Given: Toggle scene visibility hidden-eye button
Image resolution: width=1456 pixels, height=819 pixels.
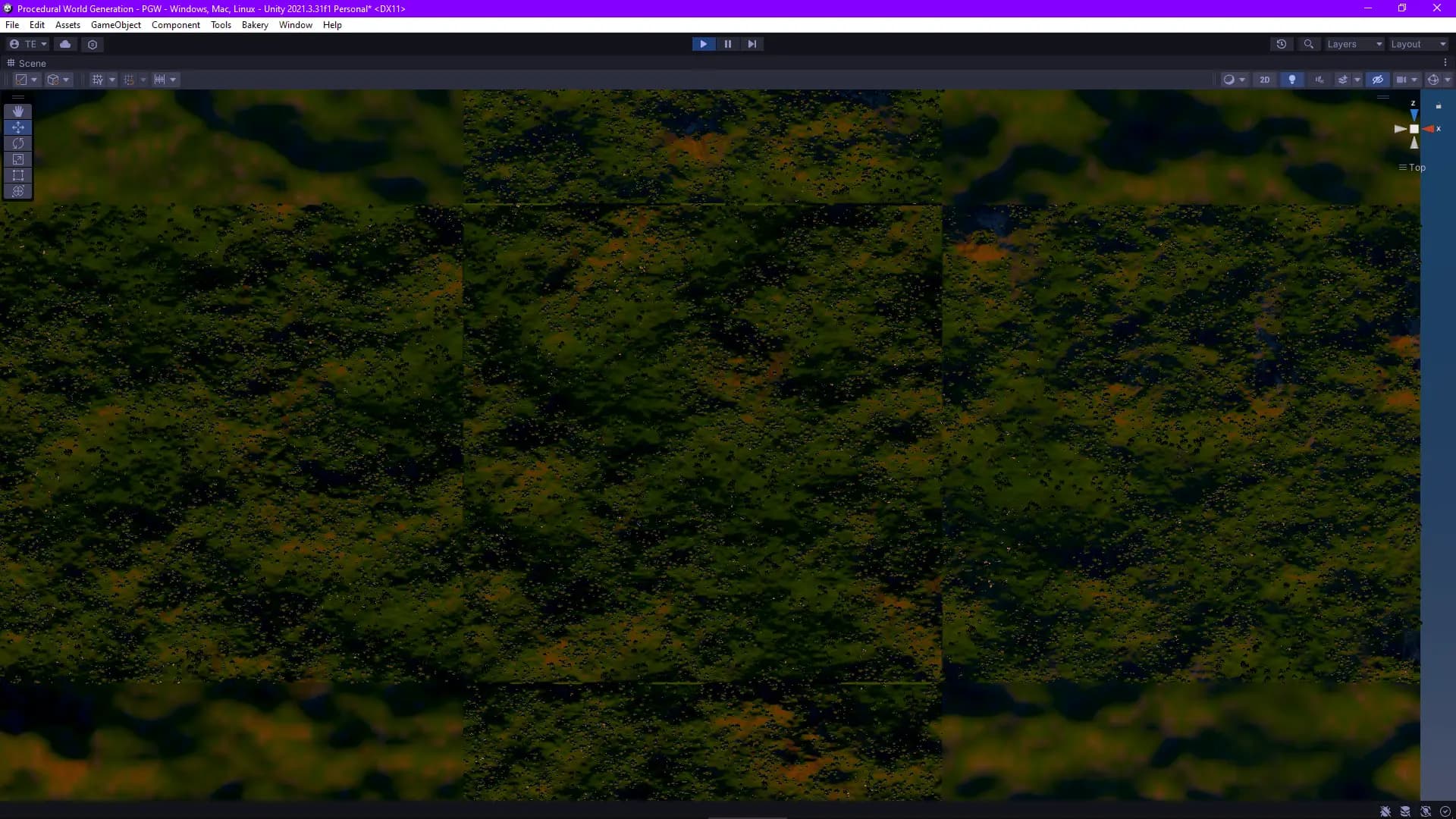Looking at the screenshot, I should click(x=1378, y=80).
